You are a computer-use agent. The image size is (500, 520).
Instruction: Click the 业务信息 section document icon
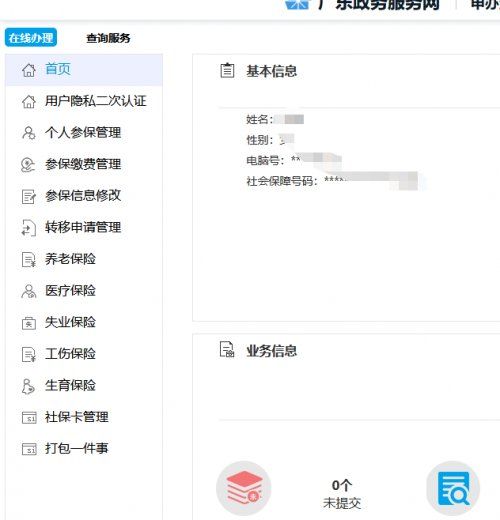click(x=227, y=350)
